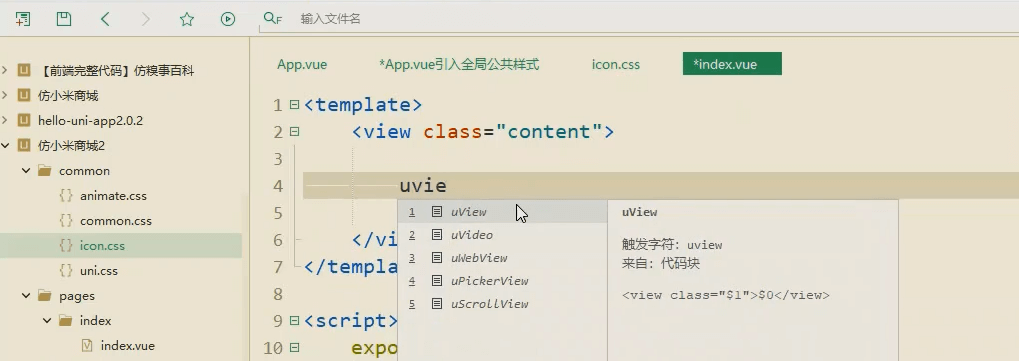Viewport: 1019px width, 361px height.
Task: Click the class="content" attribute text
Action: tap(512, 132)
